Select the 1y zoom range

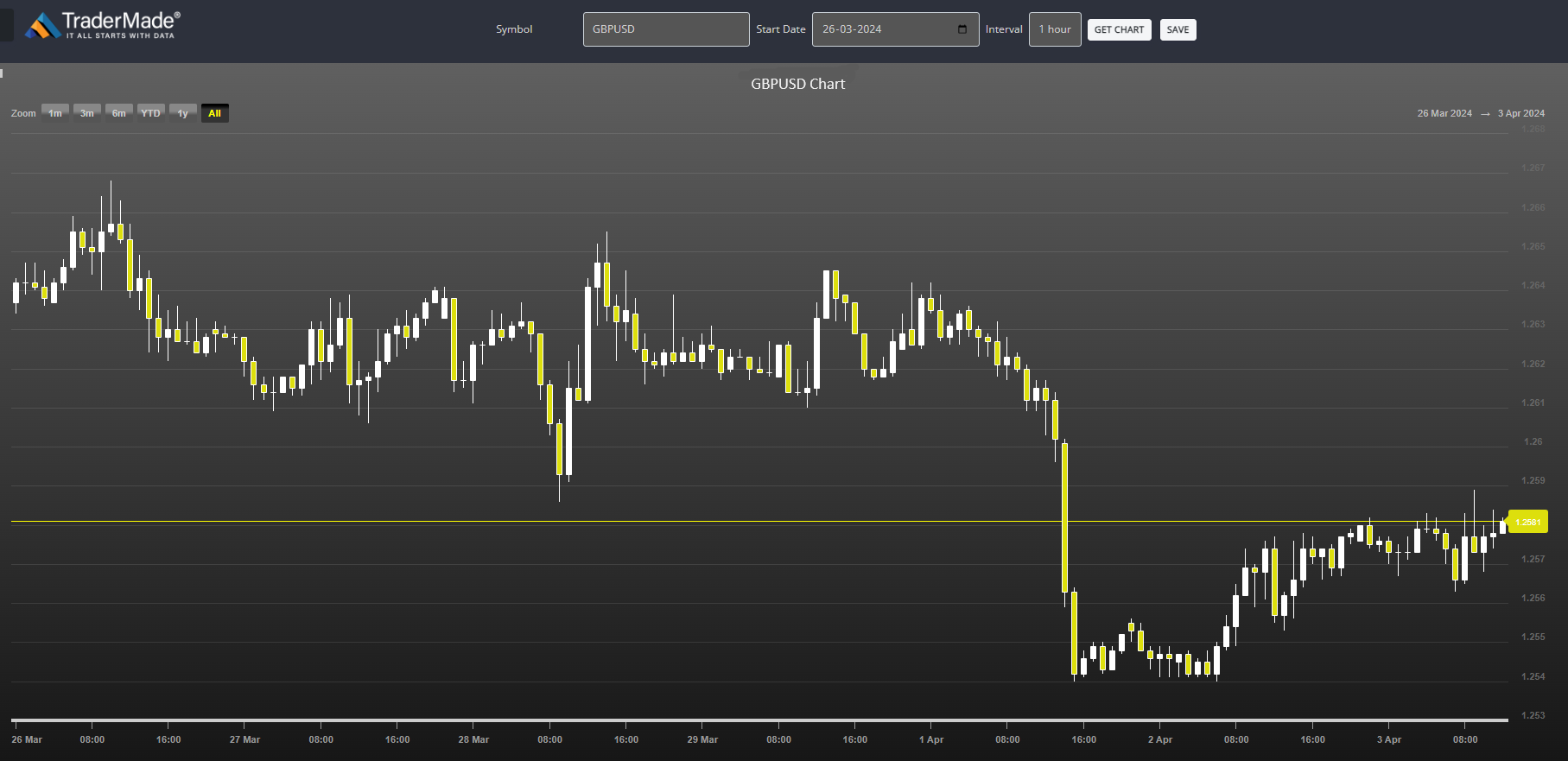coord(183,113)
